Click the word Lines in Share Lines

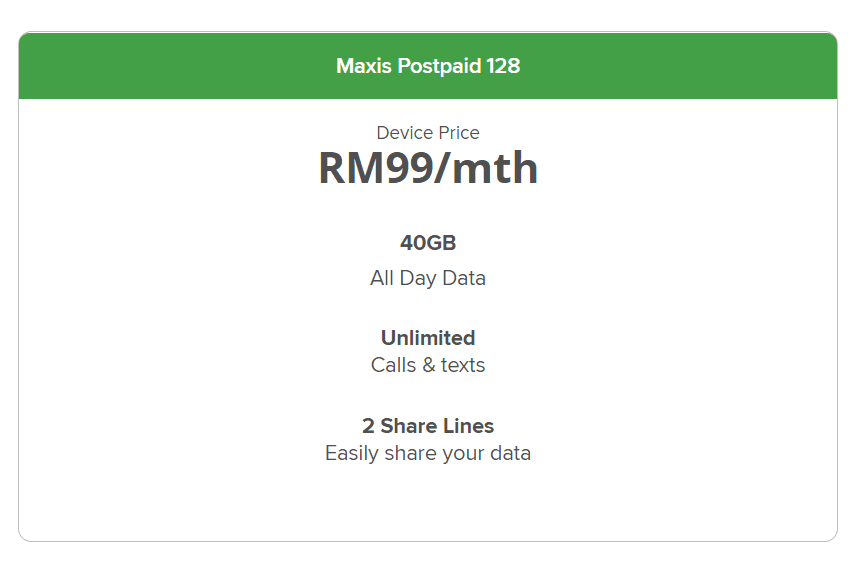[x=474, y=426]
